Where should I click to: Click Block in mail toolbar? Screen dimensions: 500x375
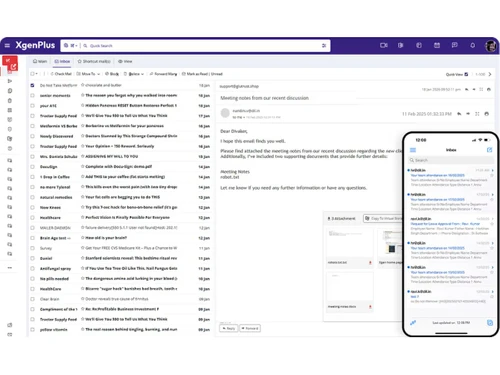coord(112,74)
